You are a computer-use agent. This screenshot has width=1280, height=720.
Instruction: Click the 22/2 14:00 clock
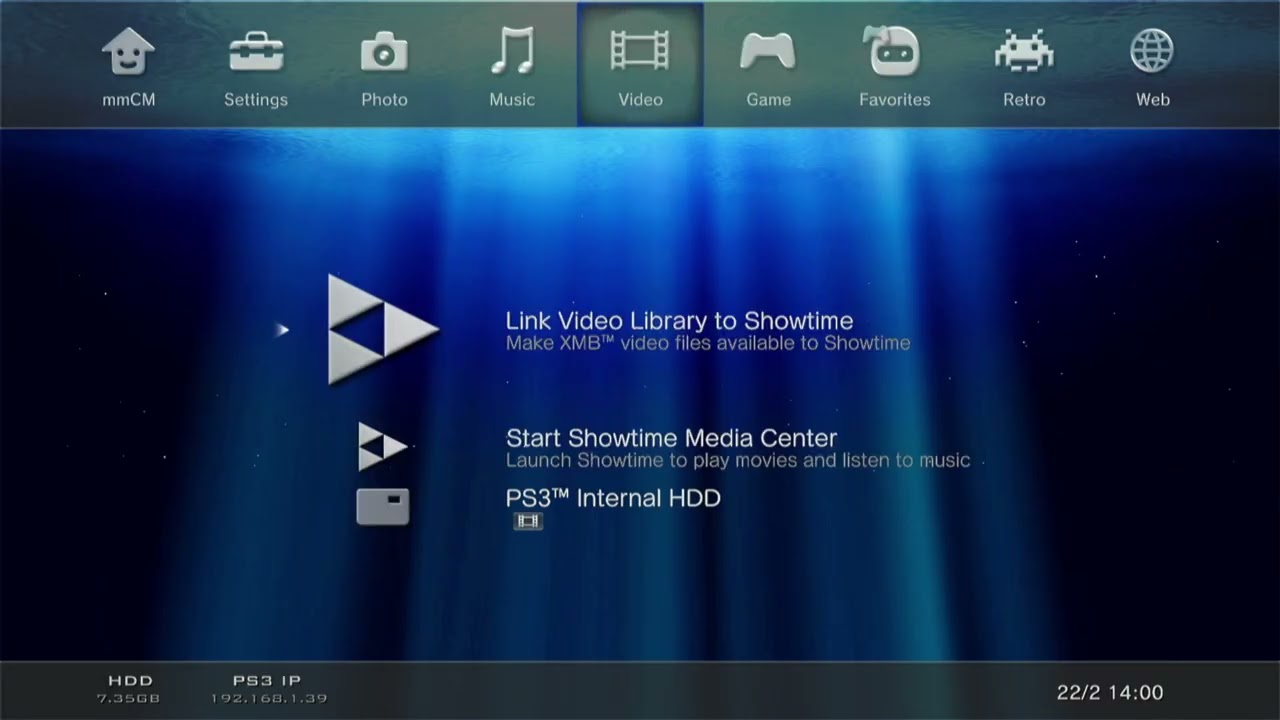1110,693
